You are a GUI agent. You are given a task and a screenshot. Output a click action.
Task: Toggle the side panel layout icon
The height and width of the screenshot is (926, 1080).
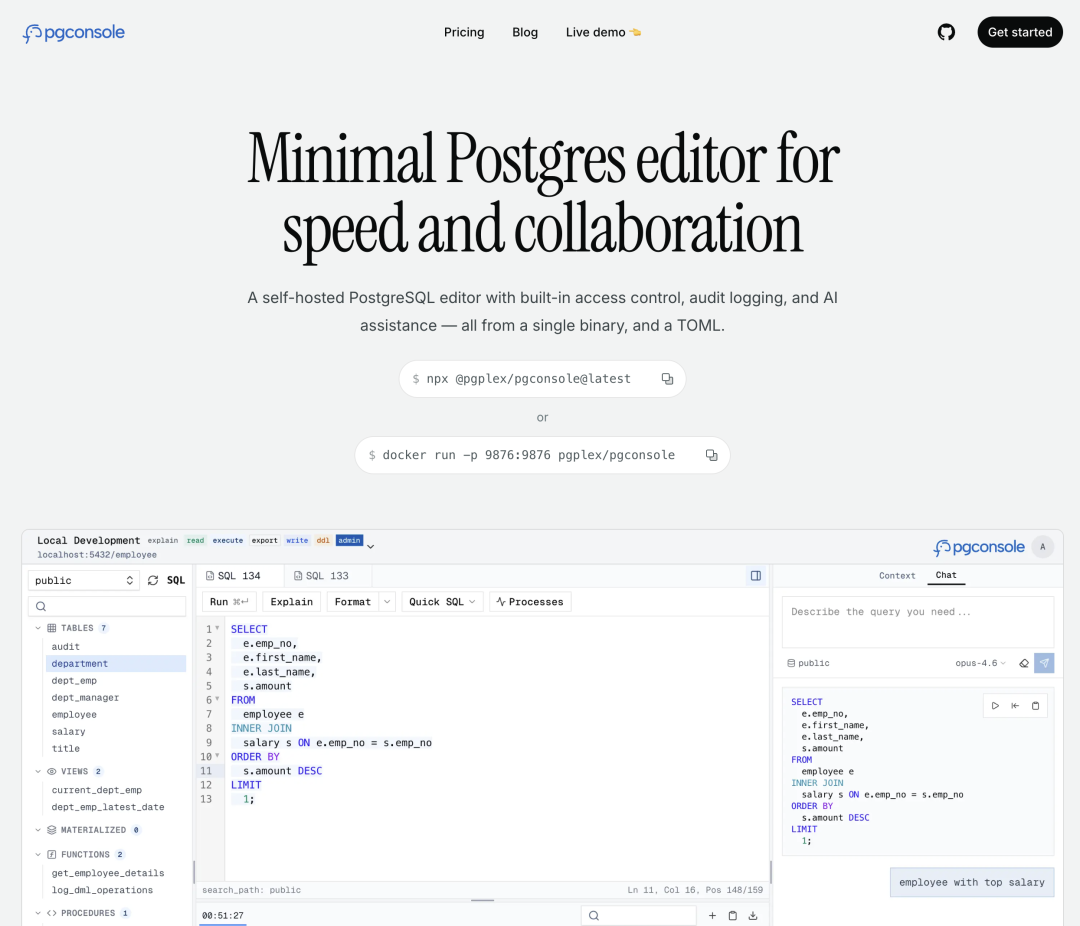756,576
